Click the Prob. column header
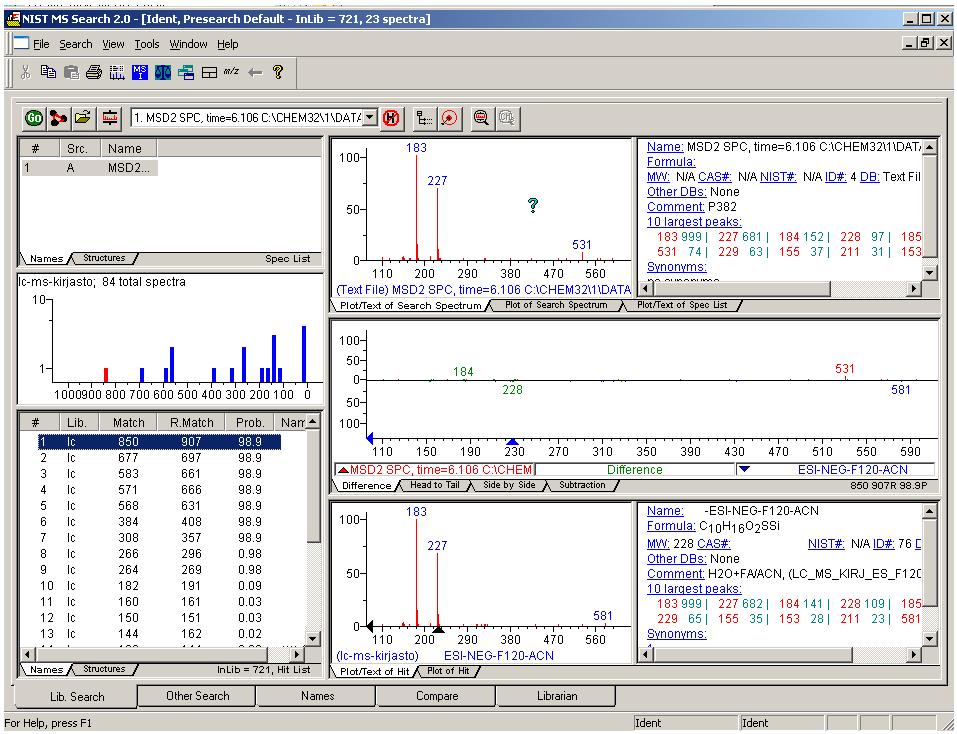957x734 pixels. click(x=250, y=422)
